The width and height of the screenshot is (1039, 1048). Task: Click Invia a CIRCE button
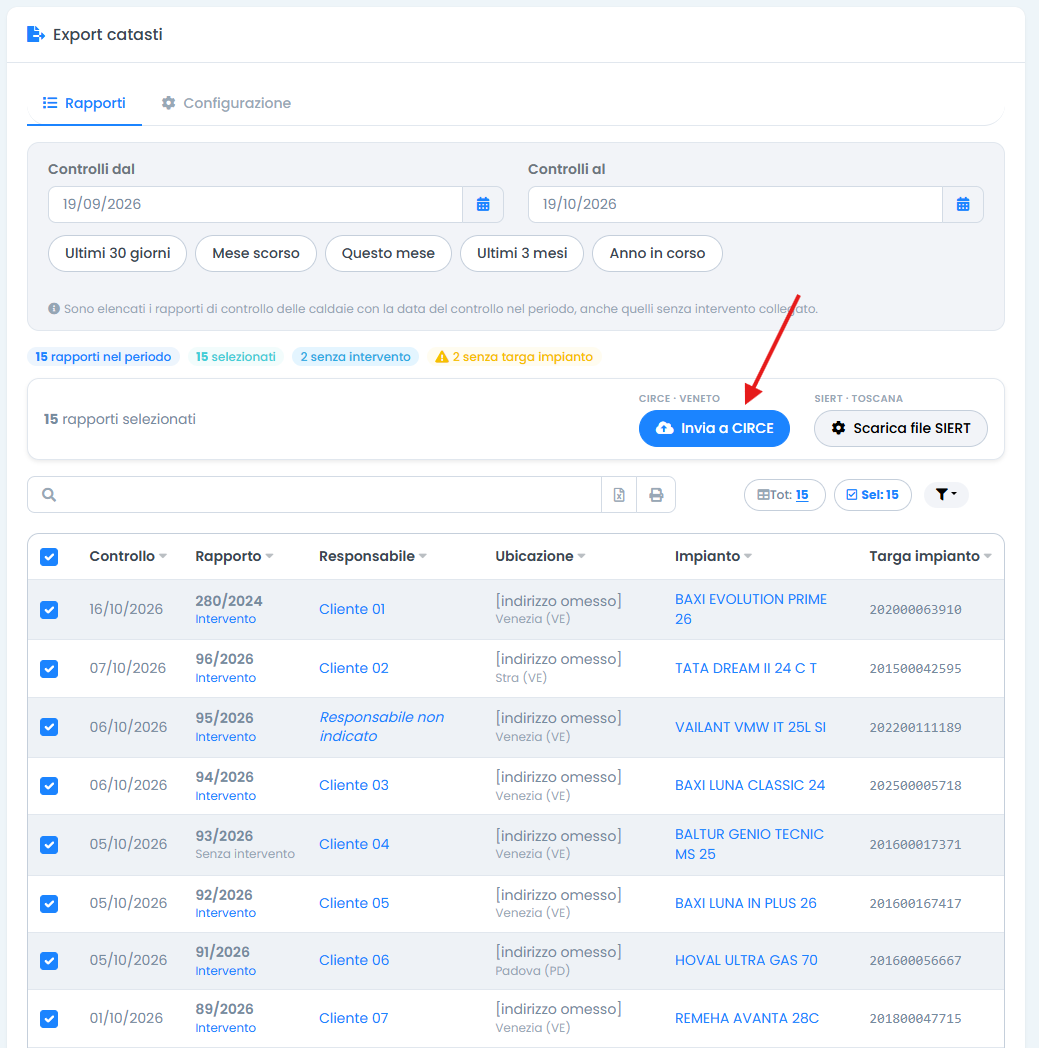(714, 428)
